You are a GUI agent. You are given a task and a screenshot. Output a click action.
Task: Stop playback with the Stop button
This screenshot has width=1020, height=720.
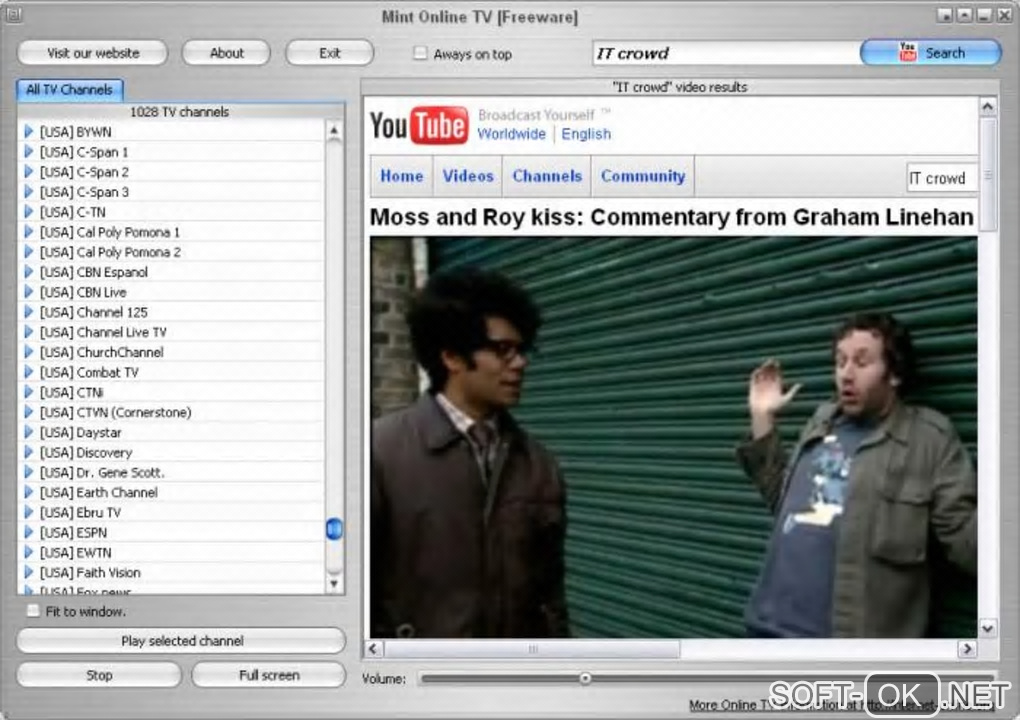point(99,675)
